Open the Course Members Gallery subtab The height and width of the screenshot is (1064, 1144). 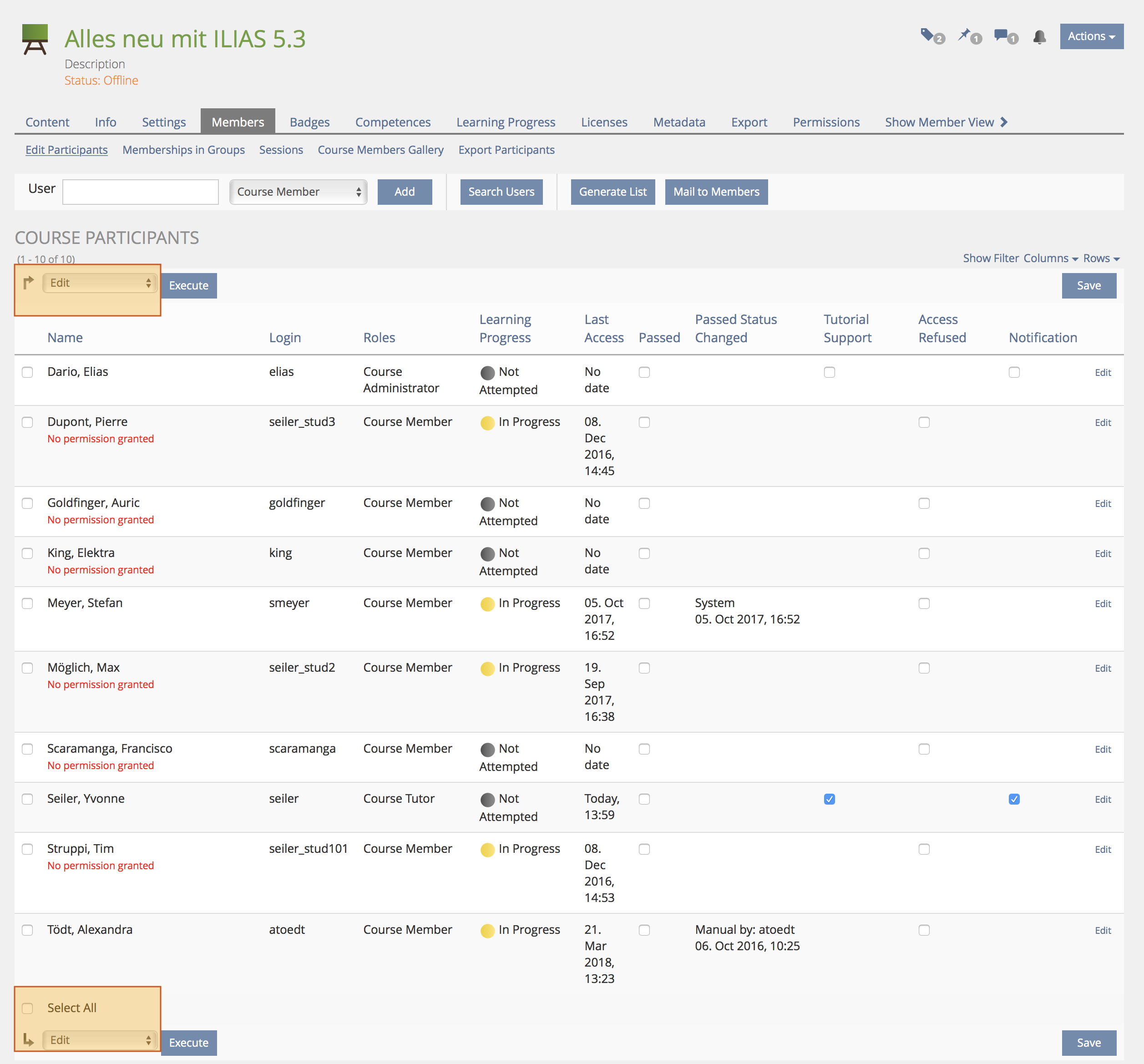point(380,150)
